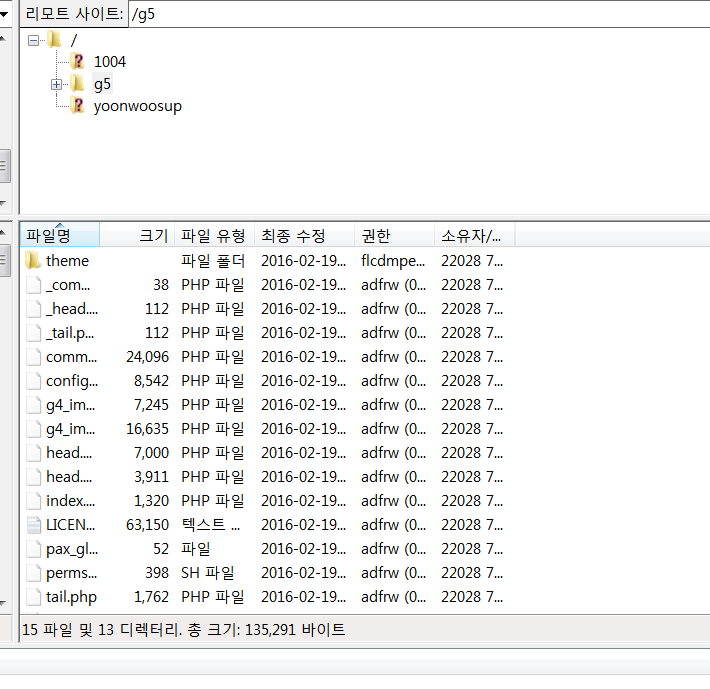The width and height of the screenshot is (710, 689).
Task: Sort by 최종 수정 column header
Action: (304, 235)
